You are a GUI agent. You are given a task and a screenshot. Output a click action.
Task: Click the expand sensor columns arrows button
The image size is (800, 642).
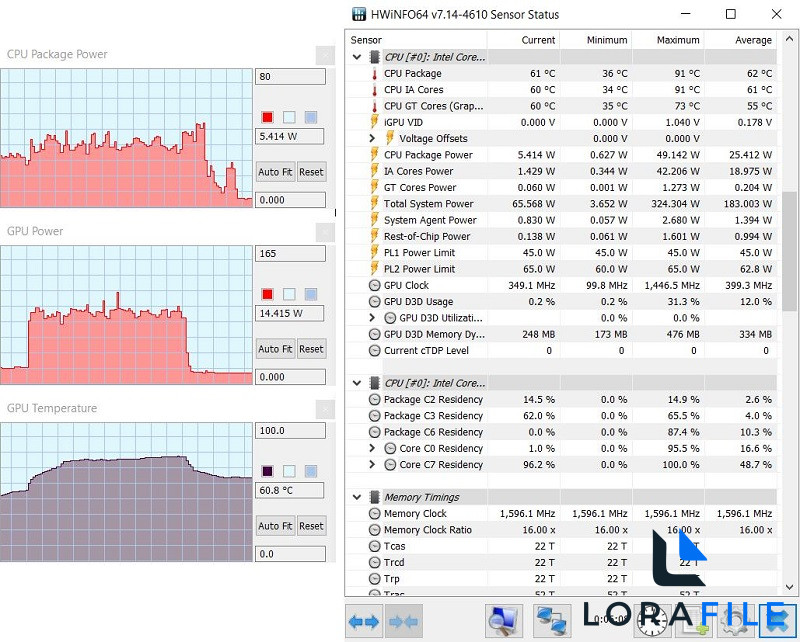364,621
